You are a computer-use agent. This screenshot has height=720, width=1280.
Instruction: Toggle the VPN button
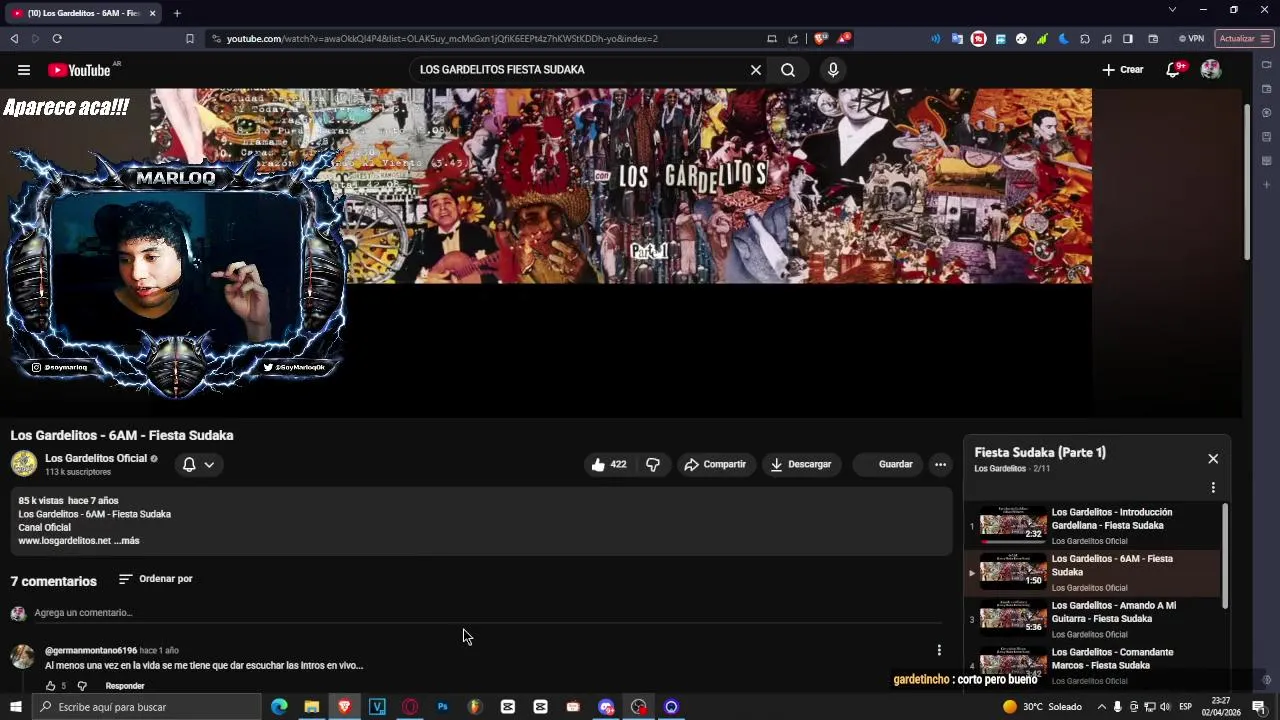(1191, 38)
